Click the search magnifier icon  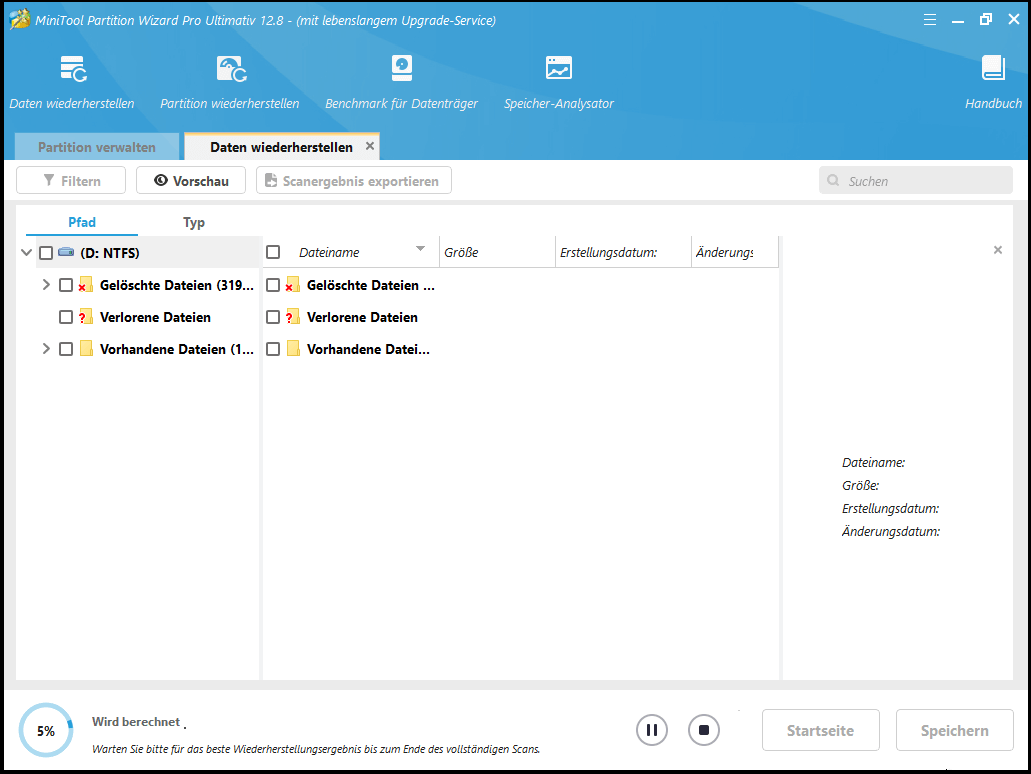pyautogui.click(x=833, y=180)
